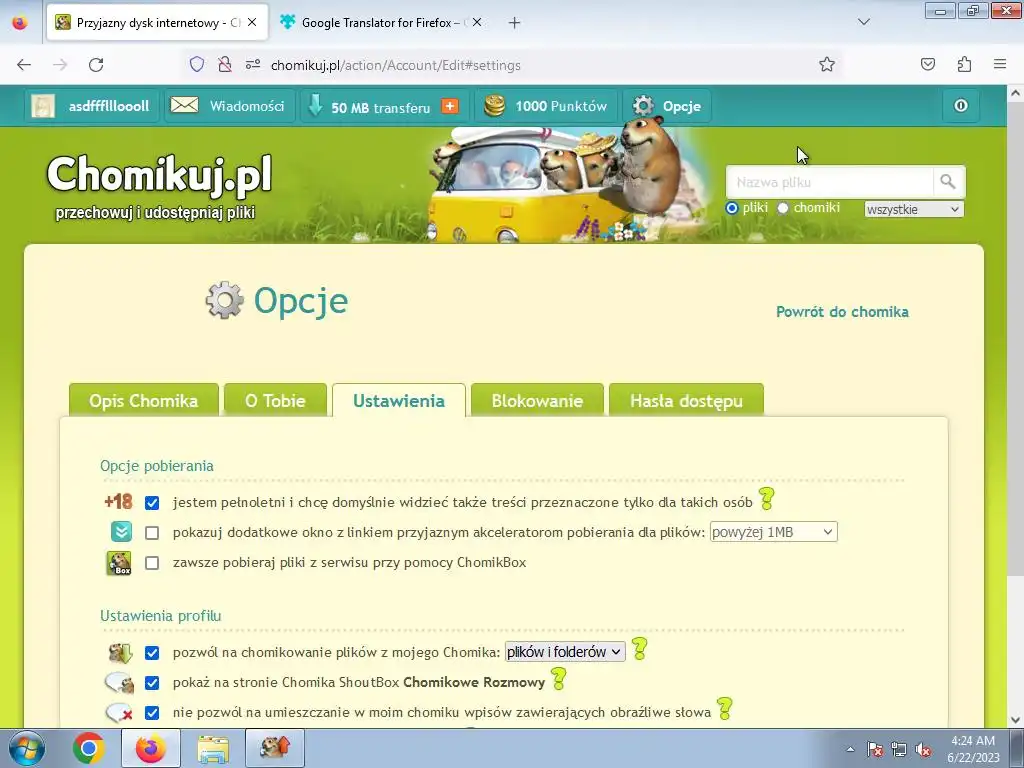The image size is (1024, 768).
Task: Open ChomikBox app in taskbar
Action: tap(274, 748)
